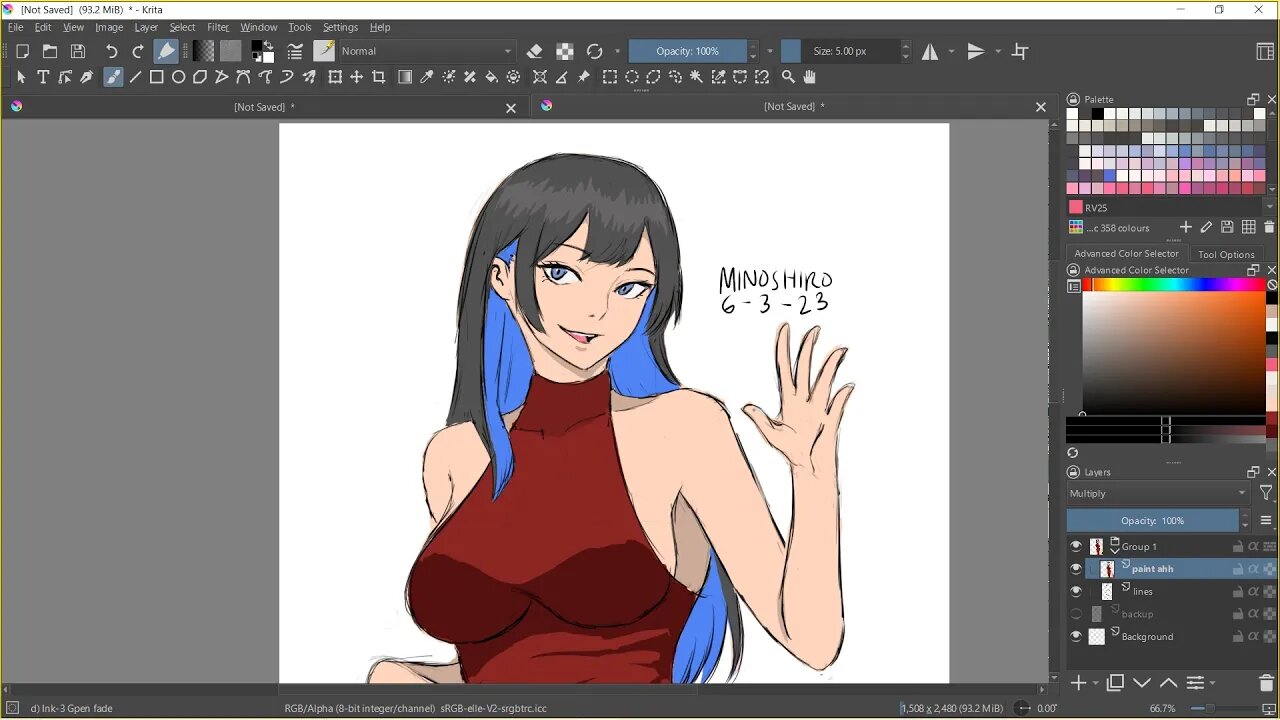Screen dimensions: 1280x720
Task: Hide the Background layer
Action: [1076, 636]
